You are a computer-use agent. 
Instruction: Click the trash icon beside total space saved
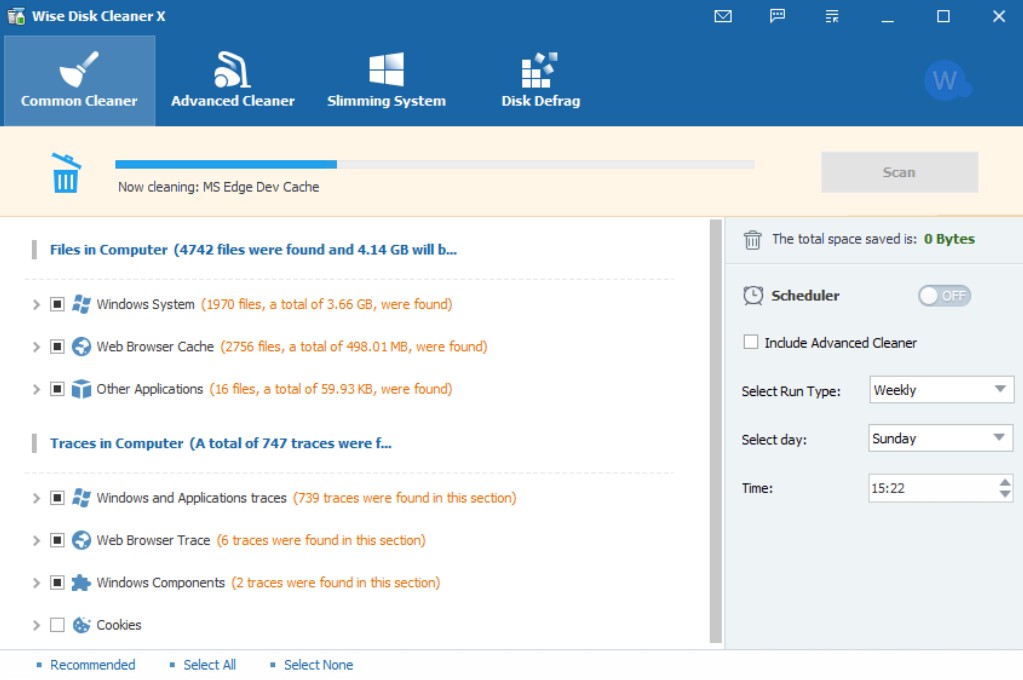pos(752,240)
